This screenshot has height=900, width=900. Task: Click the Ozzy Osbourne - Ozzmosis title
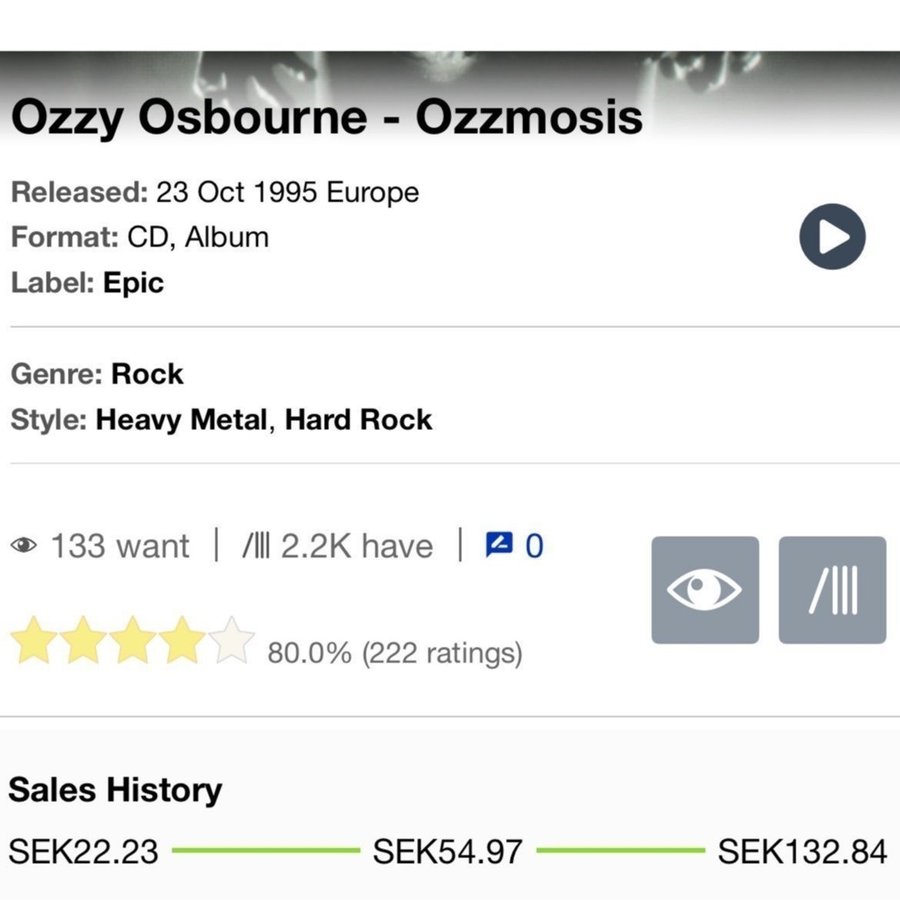(326, 118)
